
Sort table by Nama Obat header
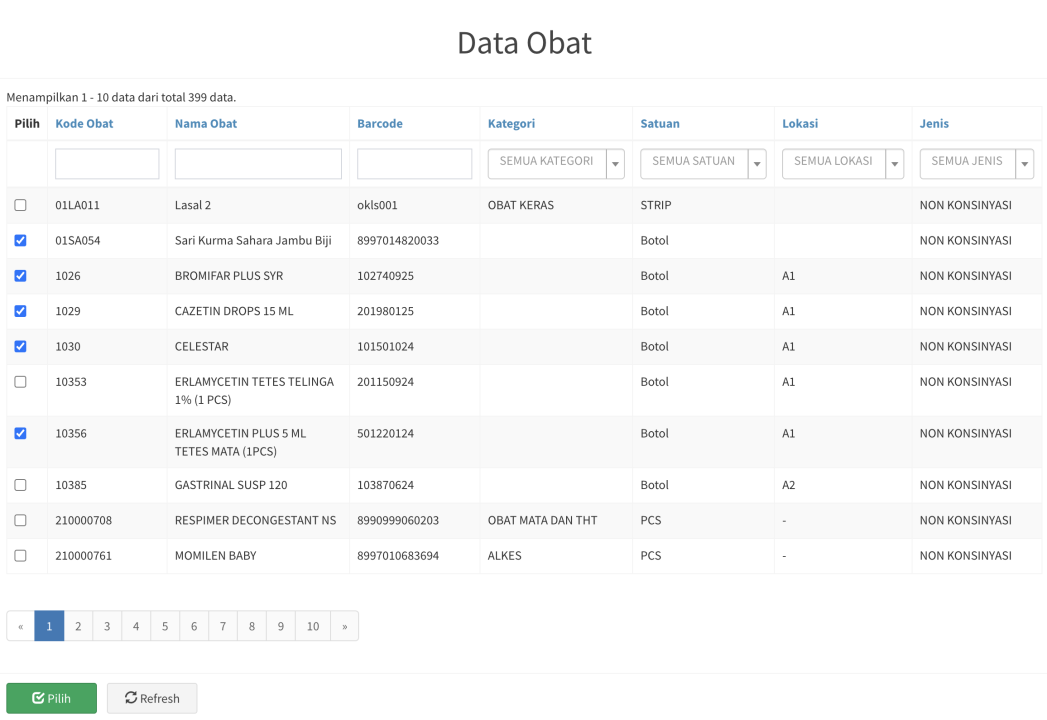click(205, 124)
